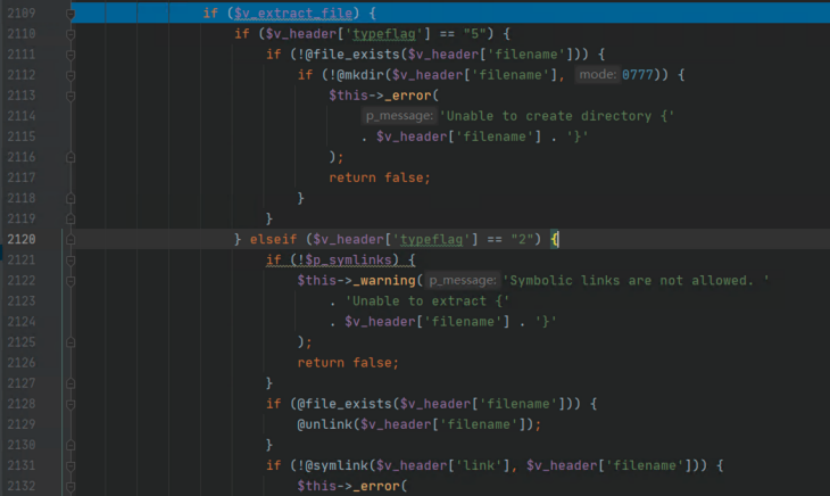Fold the mkdir block at line 2112

[x=70, y=75]
